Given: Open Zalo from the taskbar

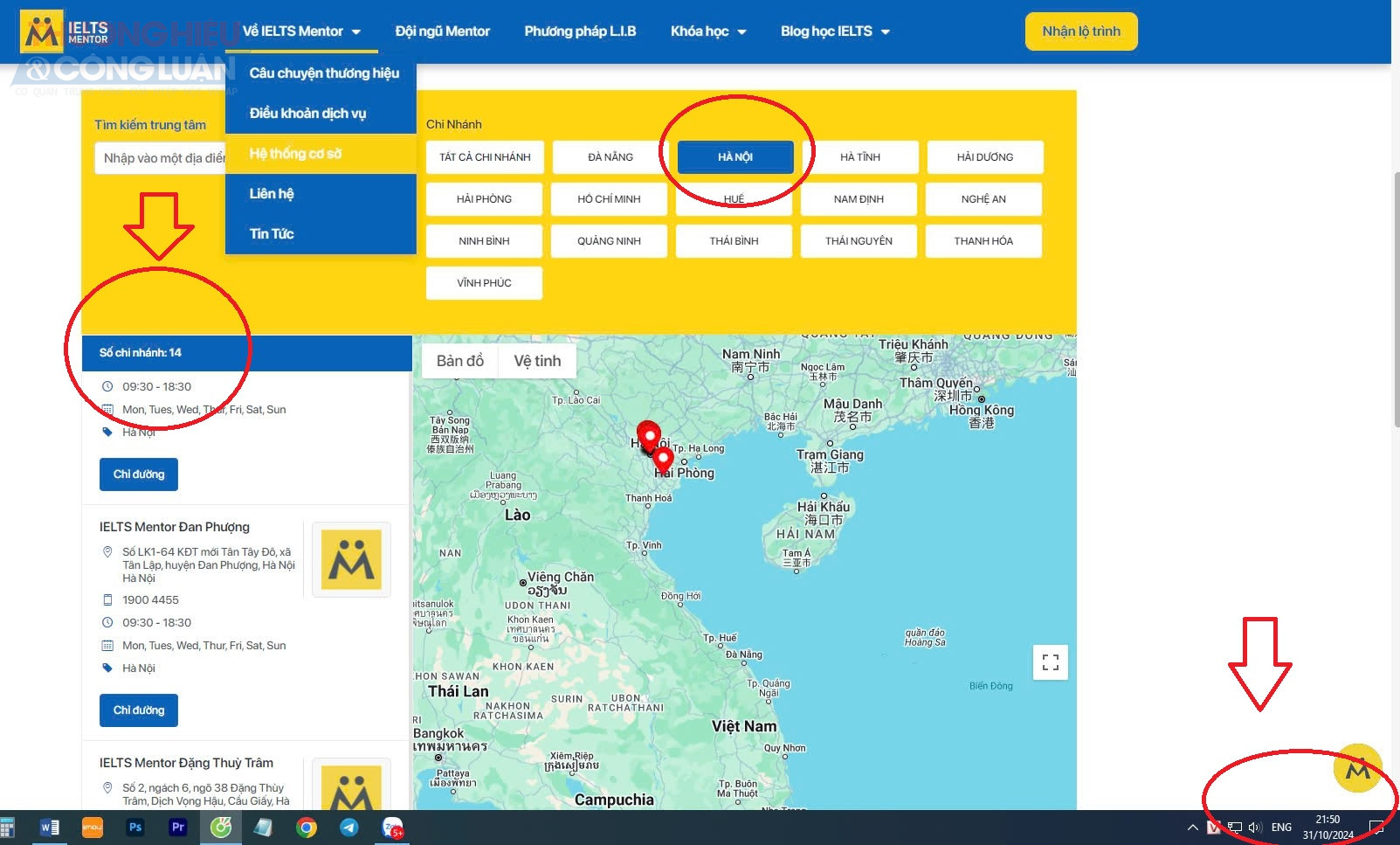Looking at the screenshot, I should click(x=392, y=828).
